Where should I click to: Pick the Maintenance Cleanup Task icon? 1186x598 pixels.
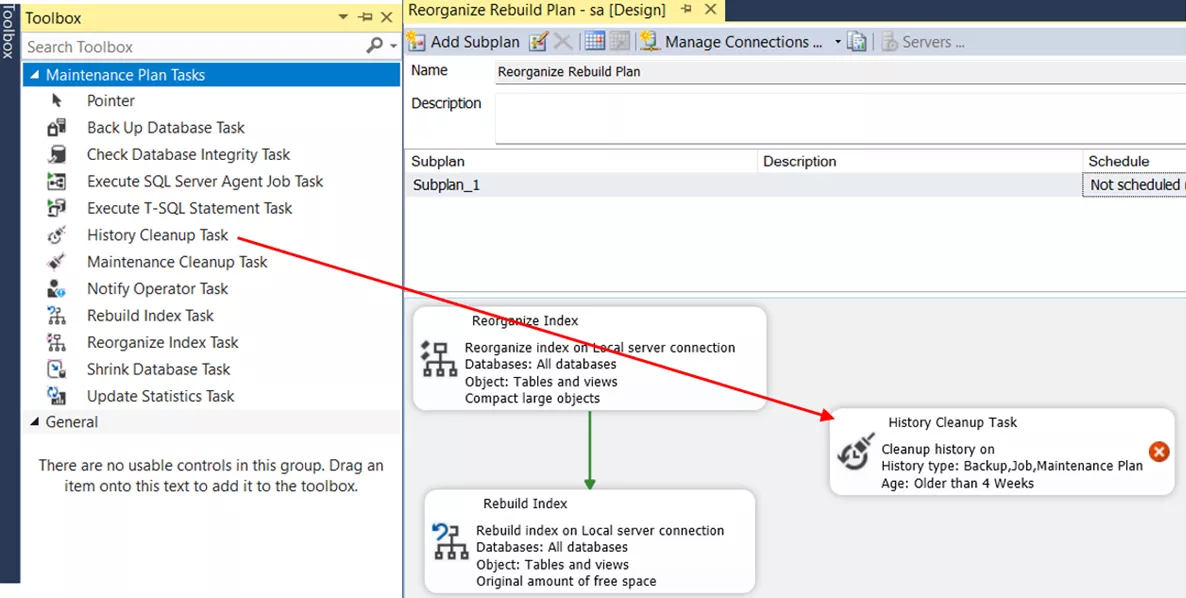57,262
